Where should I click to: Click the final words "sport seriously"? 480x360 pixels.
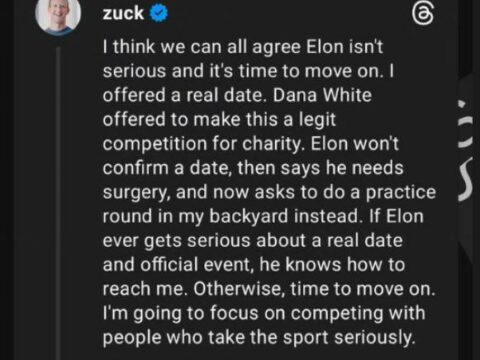point(349,338)
